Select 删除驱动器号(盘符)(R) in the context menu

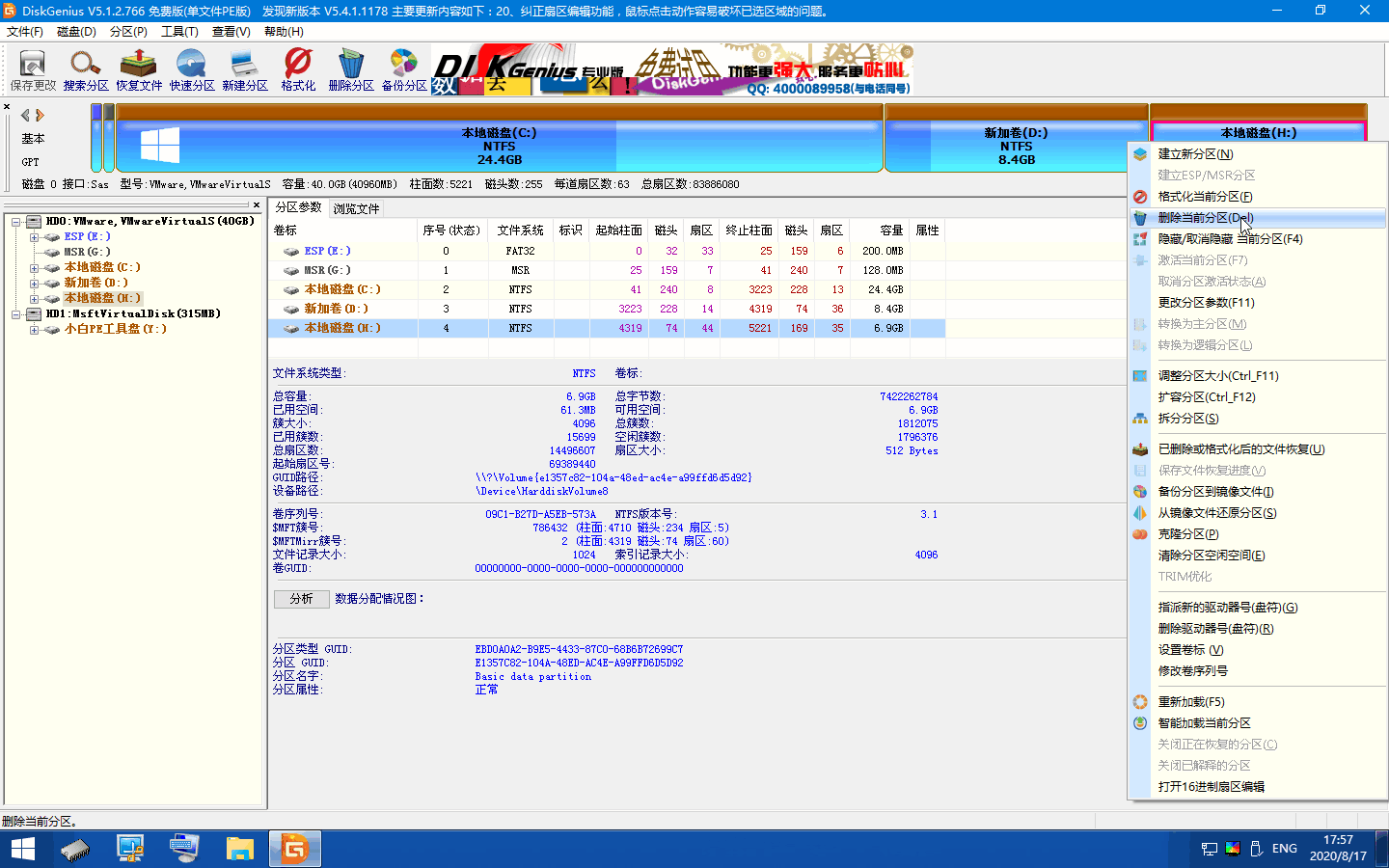(1258, 629)
